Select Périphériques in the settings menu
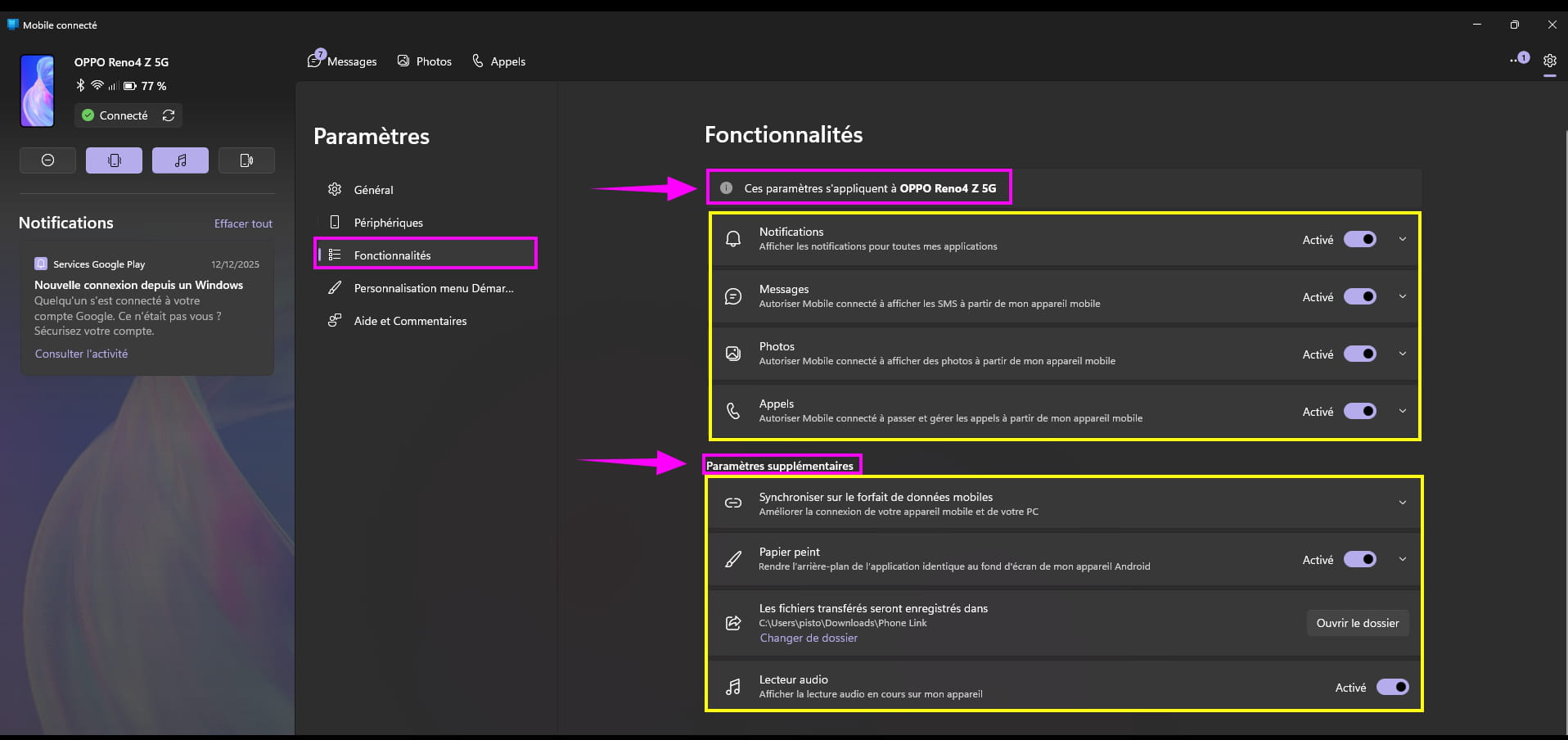 [x=388, y=223]
